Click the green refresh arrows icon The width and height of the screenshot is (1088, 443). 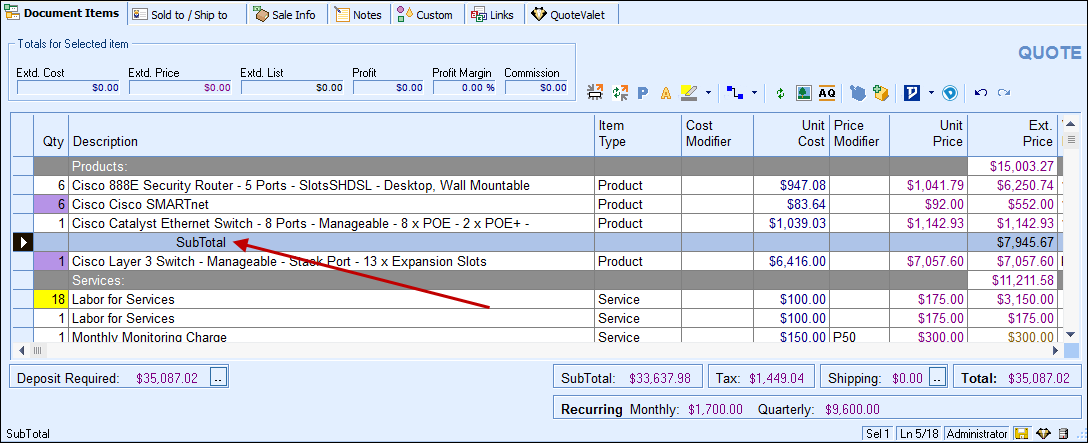[781, 93]
